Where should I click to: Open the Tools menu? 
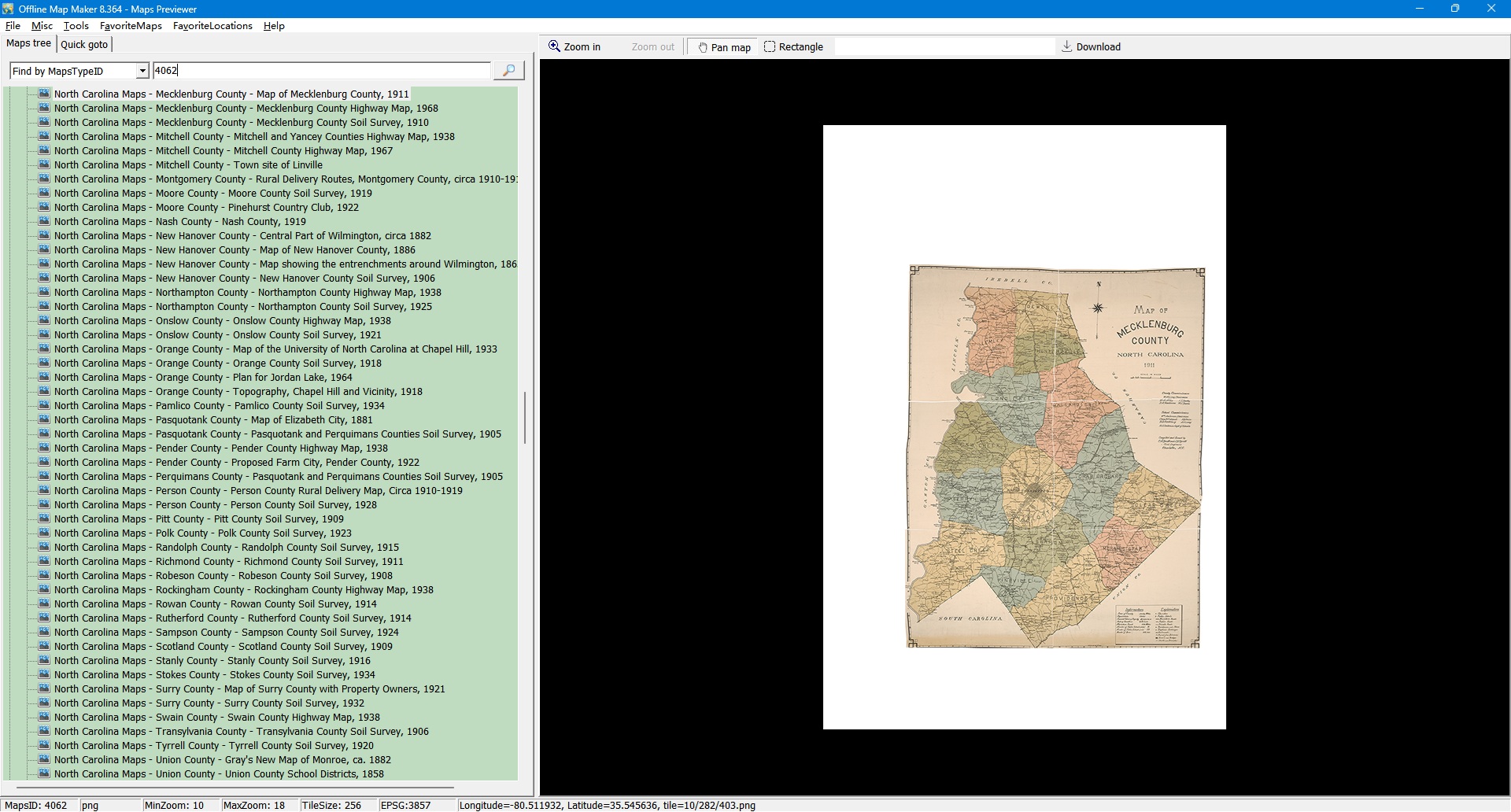click(x=76, y=26)
